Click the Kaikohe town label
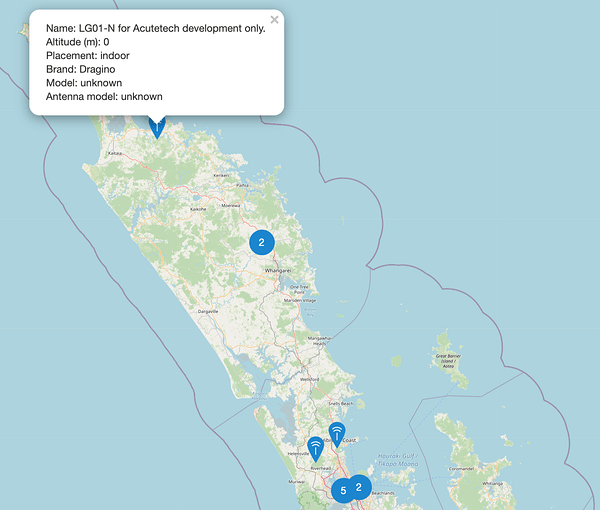Image resolution: width=600 pixels, height=510 pixels. click(198, 209)
